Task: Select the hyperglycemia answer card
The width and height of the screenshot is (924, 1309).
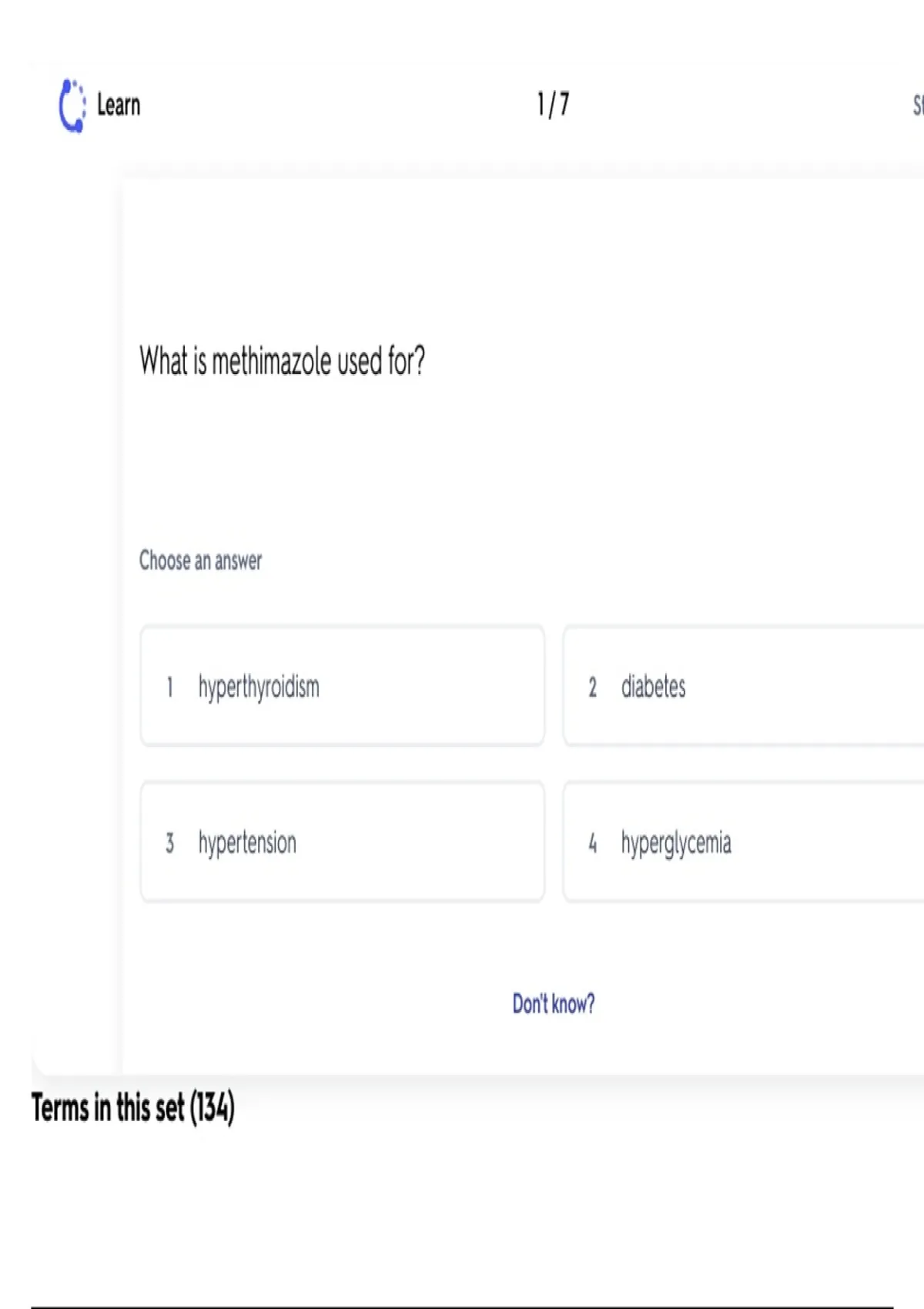Action: (x=743, y=842)
